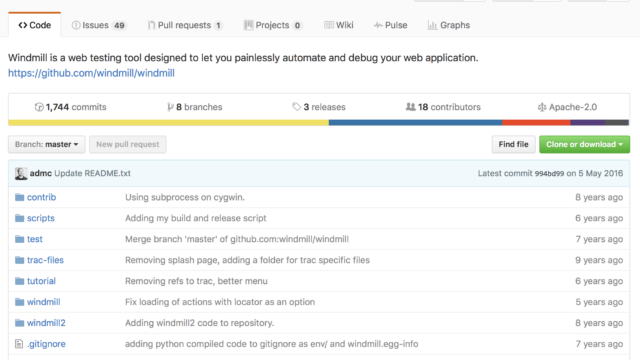Switch to the Code tab

pyautogui.click(x=35, y=25)
